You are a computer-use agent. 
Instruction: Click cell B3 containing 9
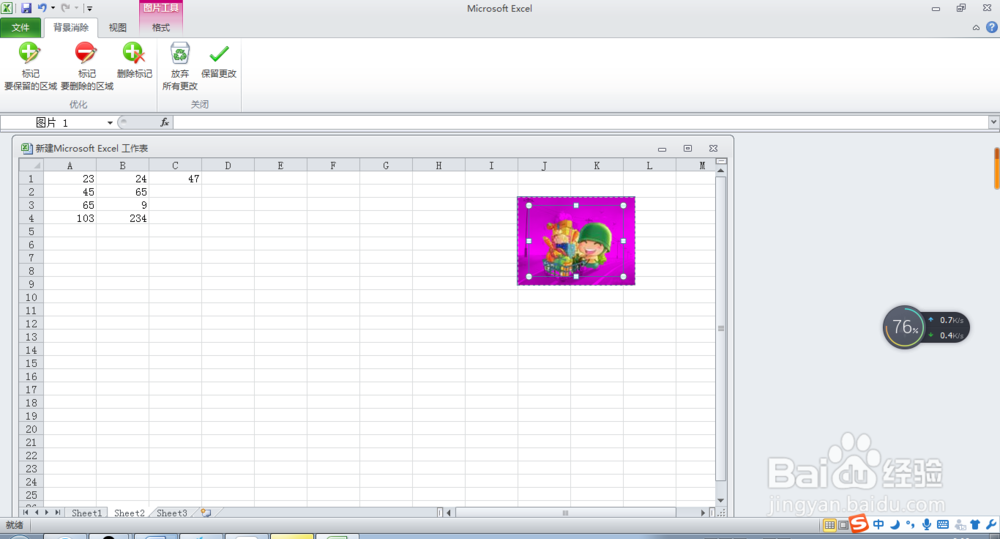pyautogui.click(x=122, y=205)
